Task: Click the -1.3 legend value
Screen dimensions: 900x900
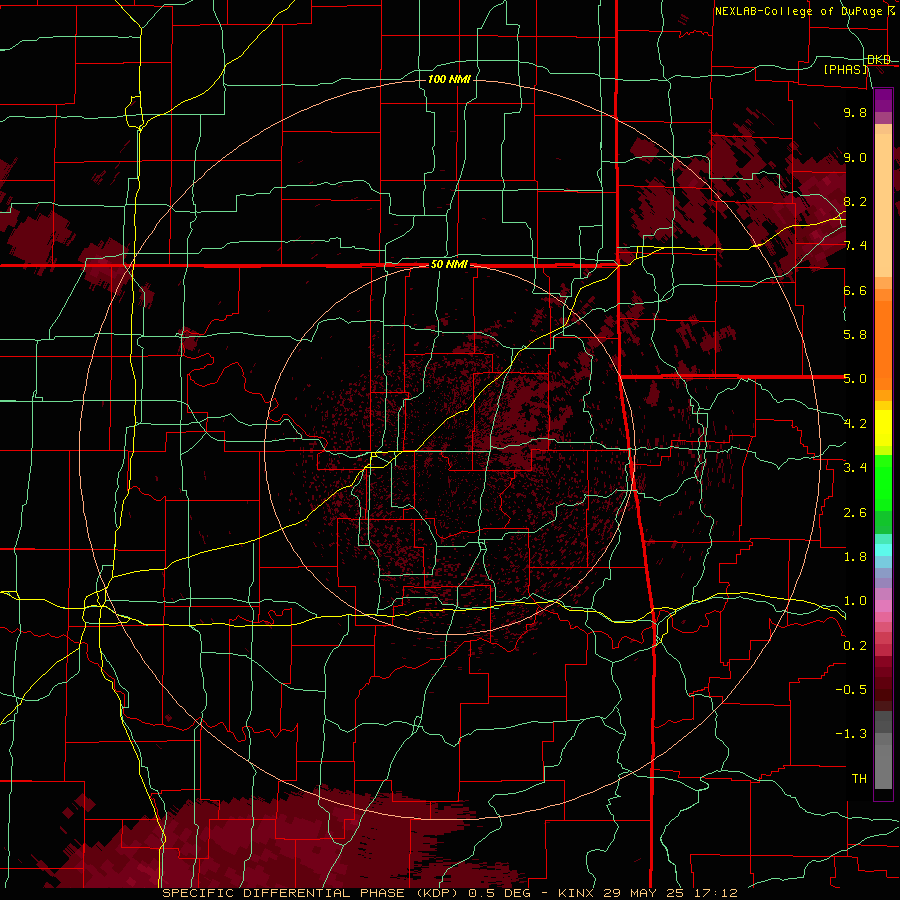Action: pyautogui.click(x=851, y=734)
